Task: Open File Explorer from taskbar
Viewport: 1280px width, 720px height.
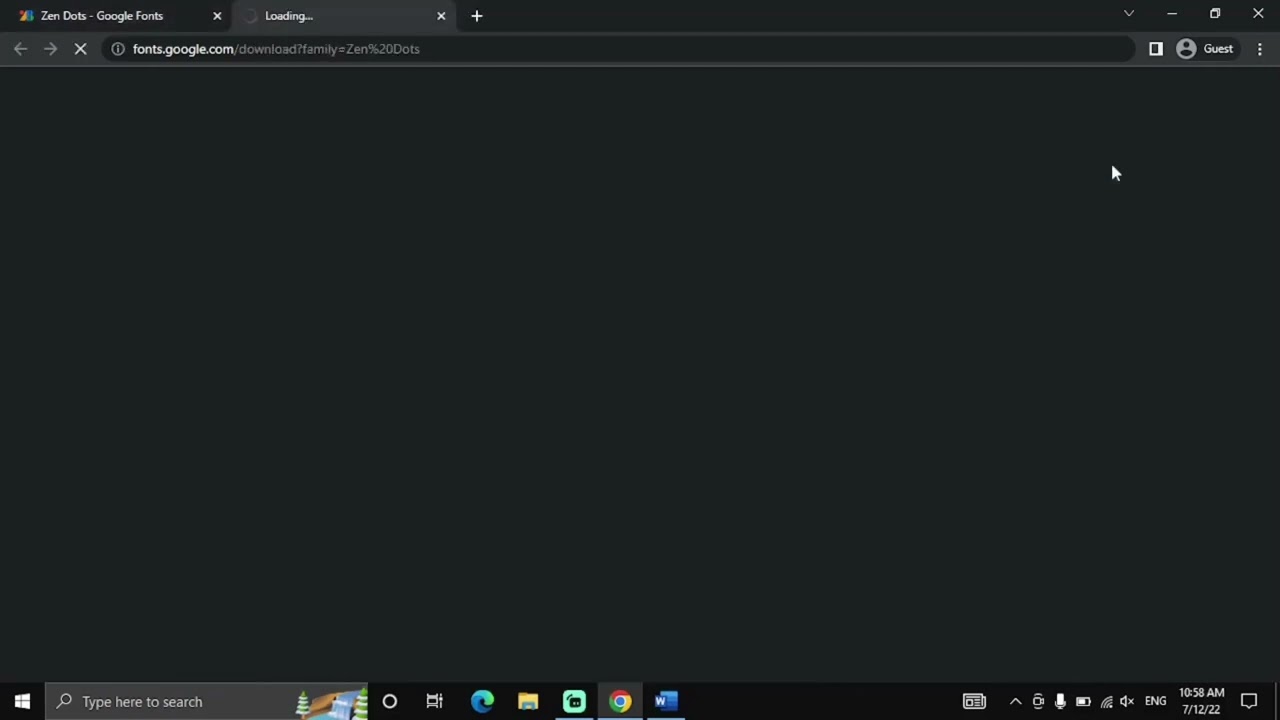Action: (x=528, y=702)
